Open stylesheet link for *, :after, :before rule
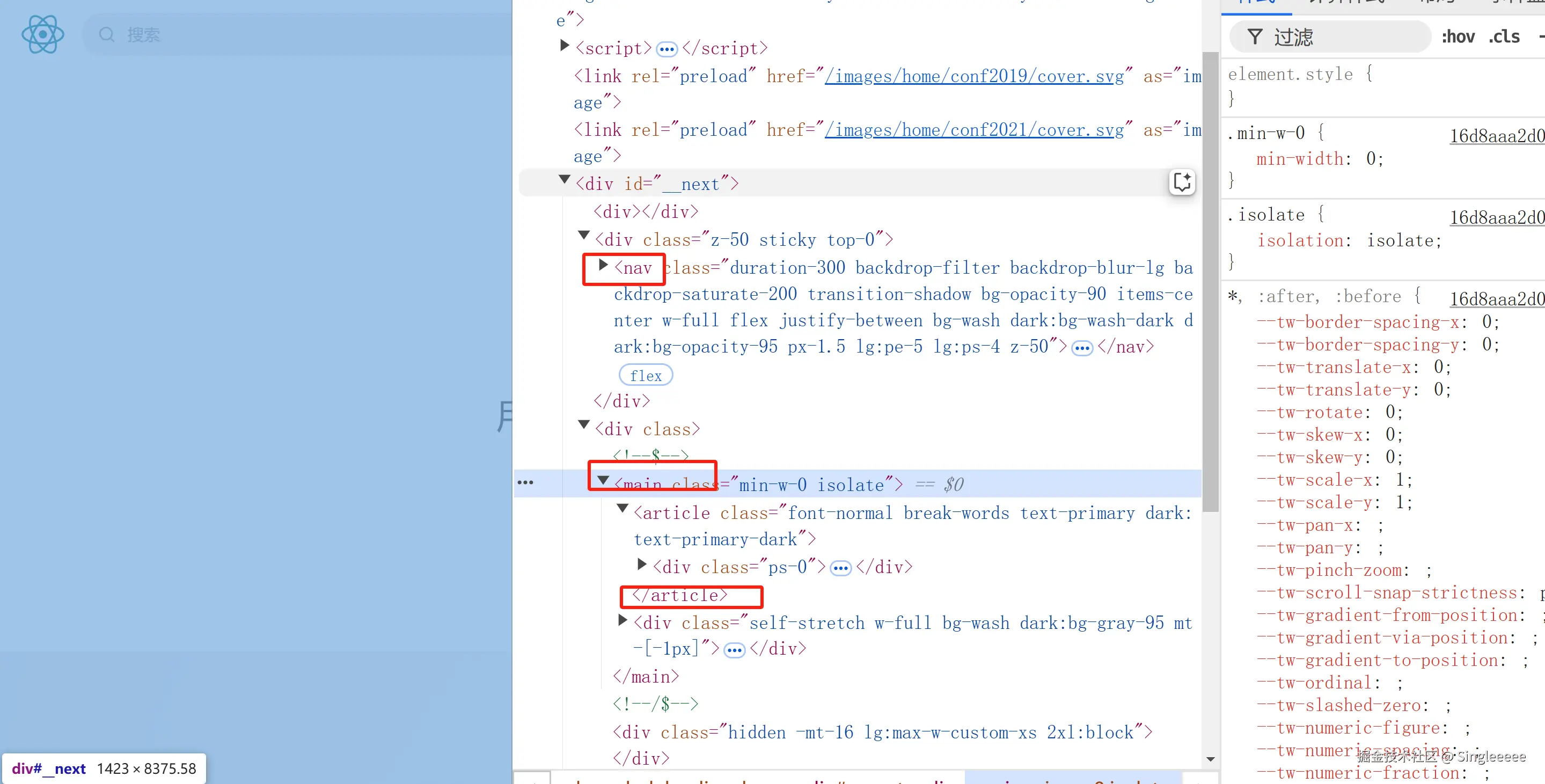 pos(1497,299)
